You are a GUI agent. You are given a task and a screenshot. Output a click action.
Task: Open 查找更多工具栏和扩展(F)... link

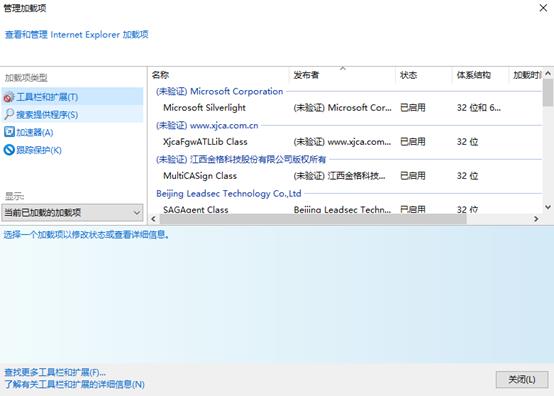(x=55, y=372)
